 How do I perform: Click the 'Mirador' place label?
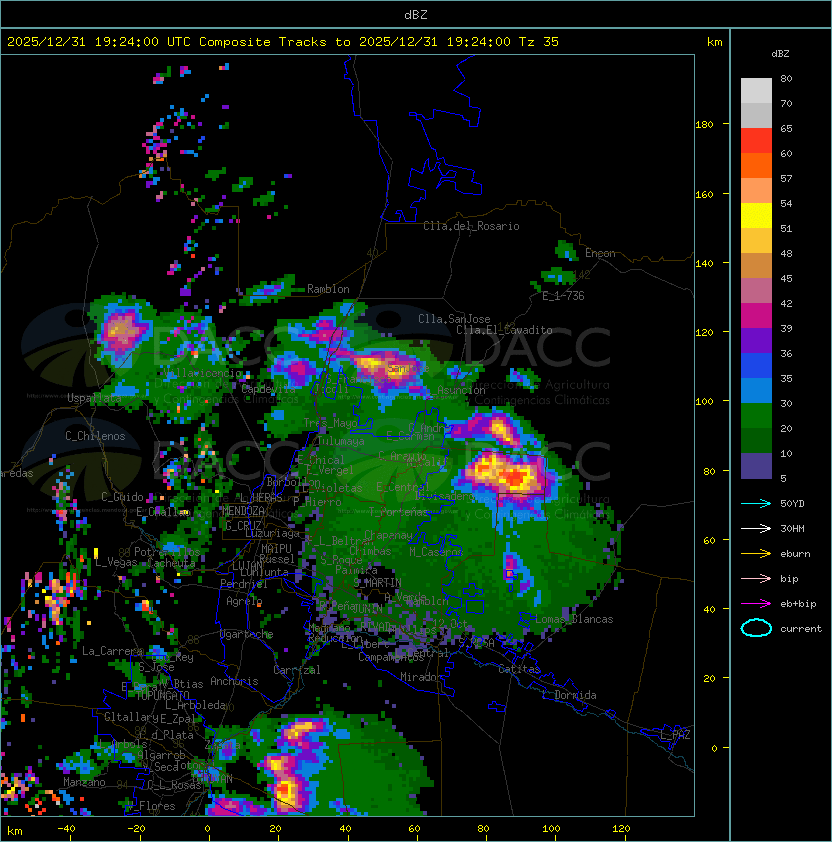421,677
